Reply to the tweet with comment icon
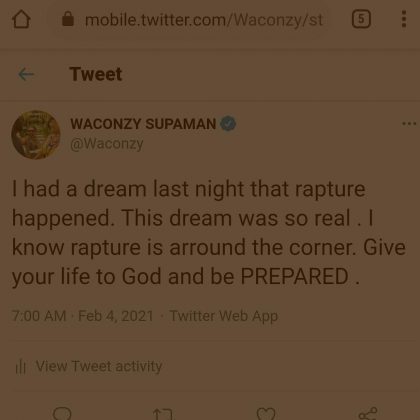The height and width of the screenshot is (420, 420). coord(62,413)
